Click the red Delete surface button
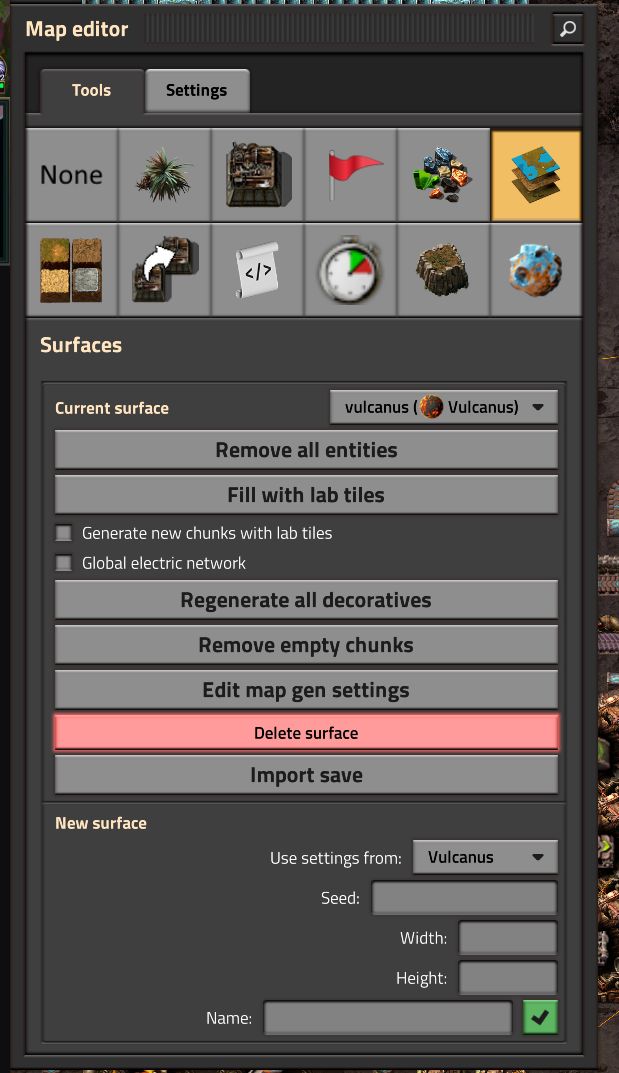Viewport: 619px width, 1073px height. click(x=306, y=733)
